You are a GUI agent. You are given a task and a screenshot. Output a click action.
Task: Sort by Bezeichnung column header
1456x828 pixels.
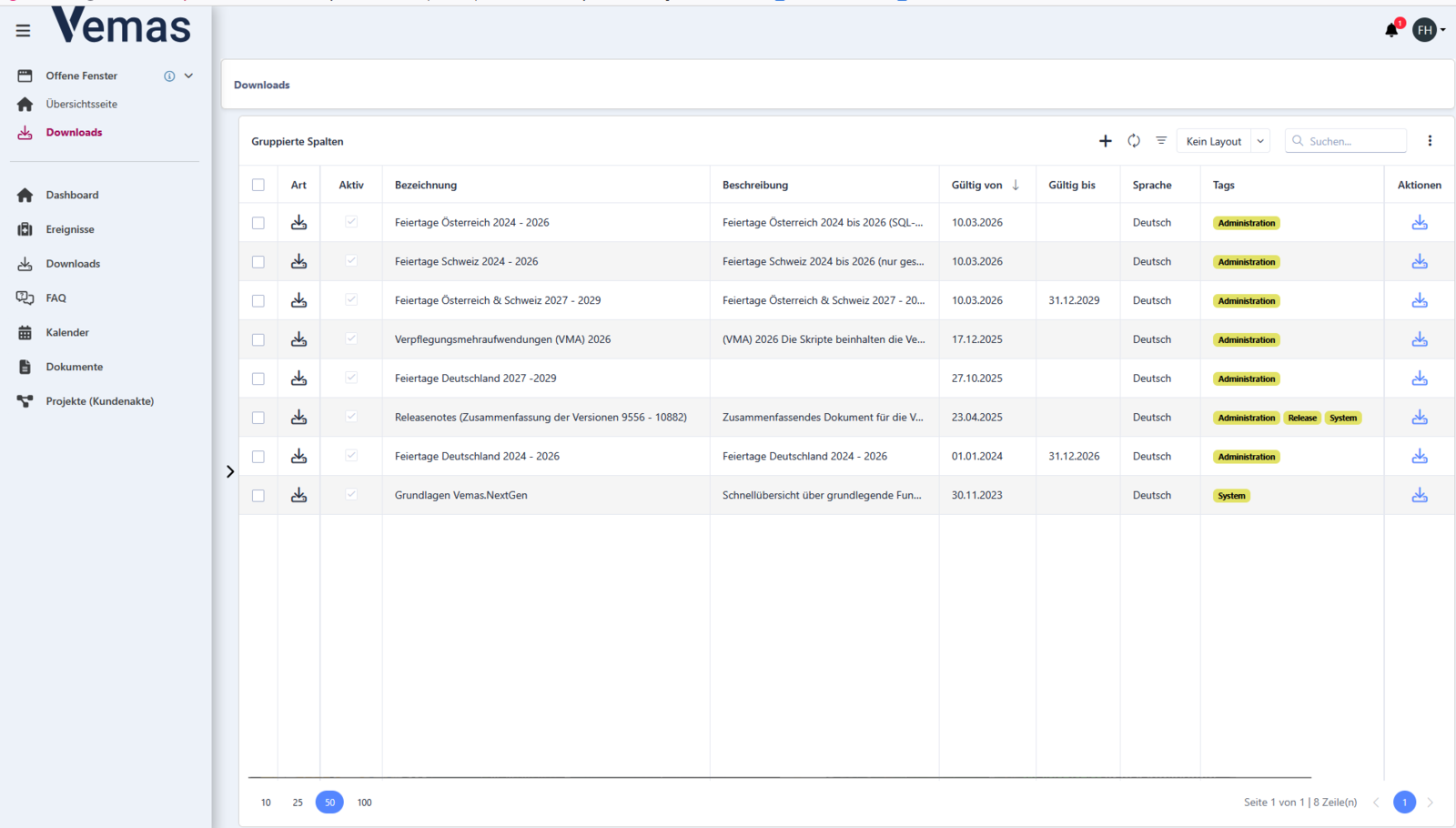point(426,185)
